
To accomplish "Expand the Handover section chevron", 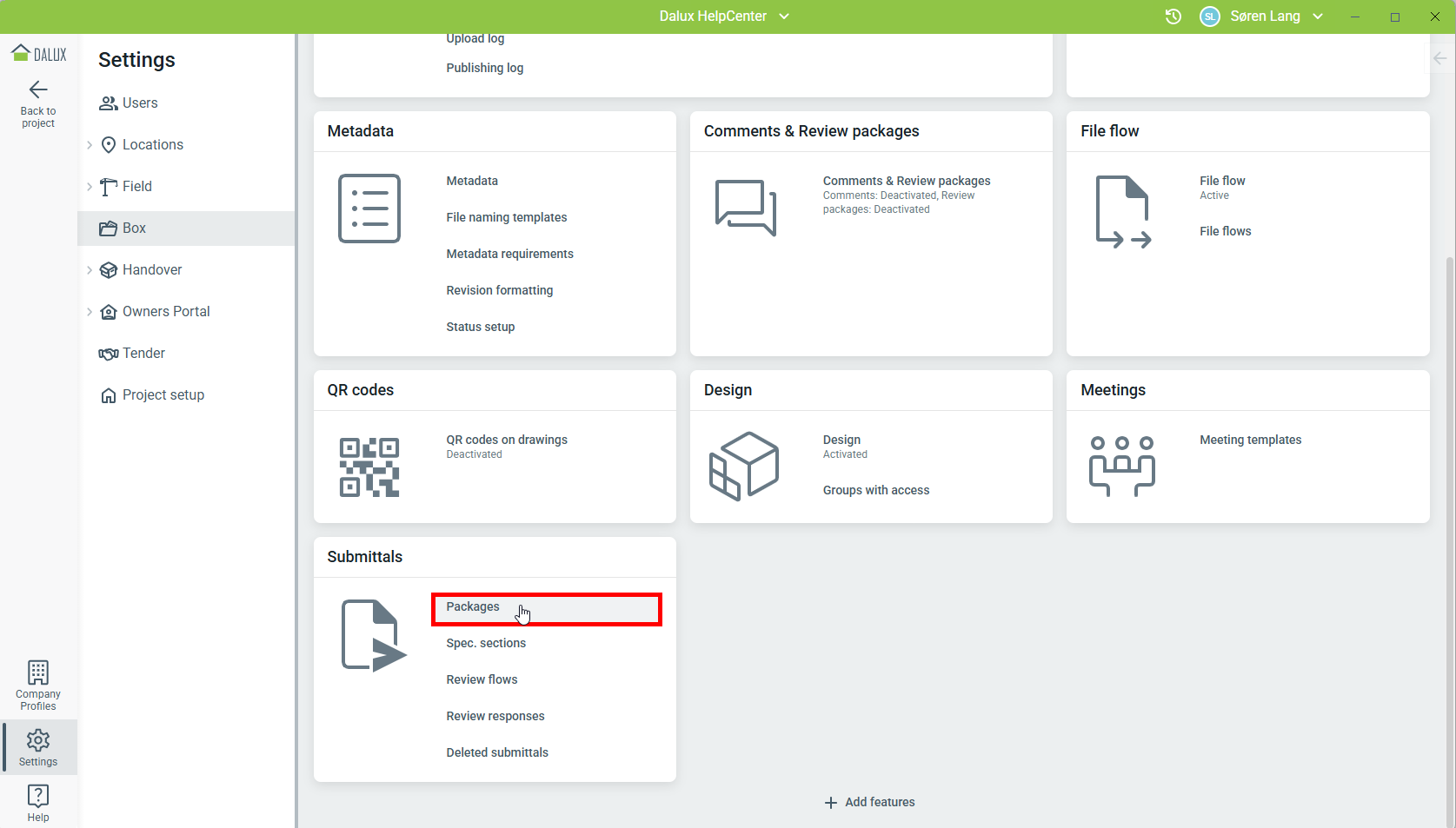I will [x=90, y=270].
